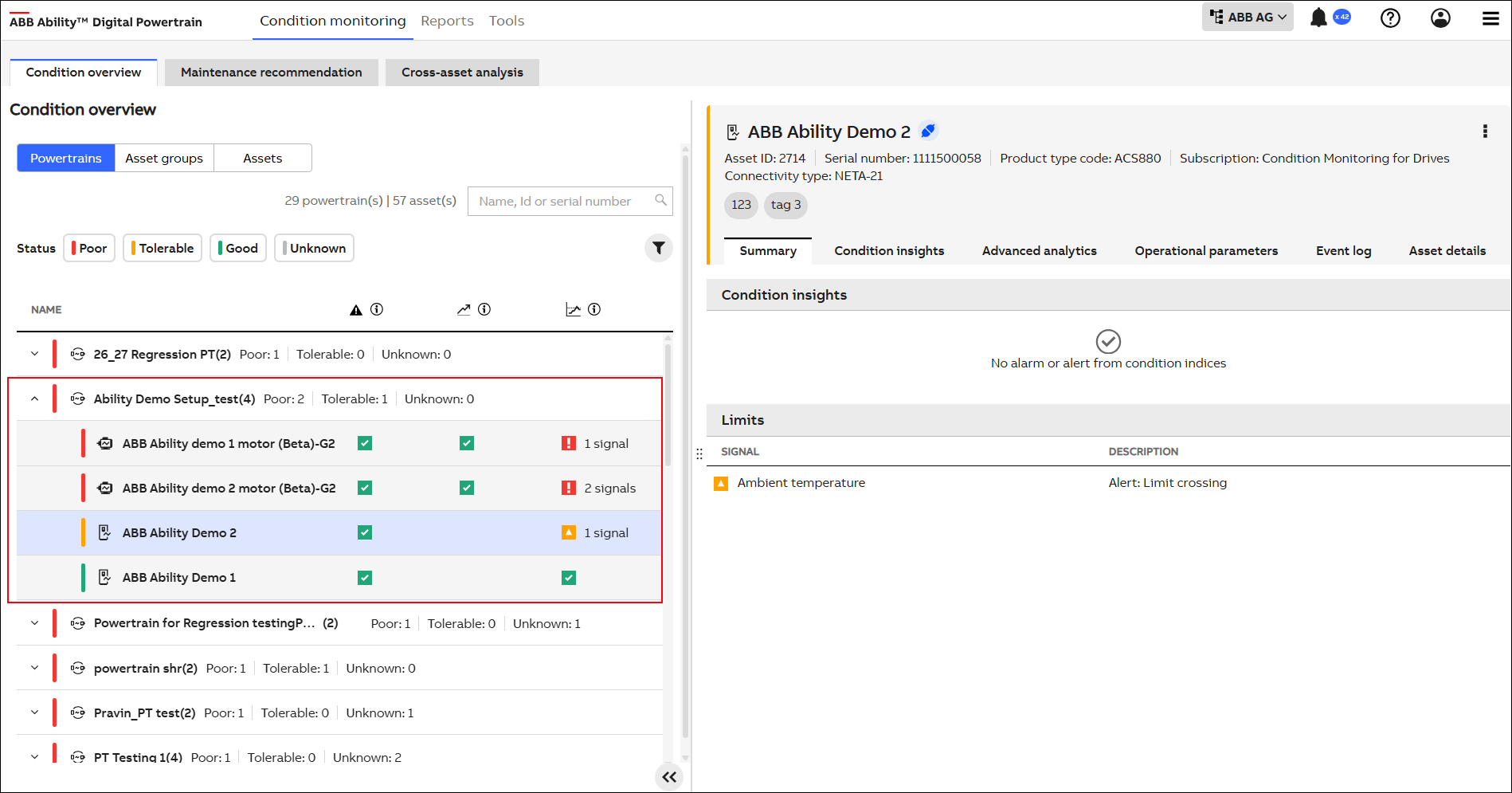Toggle the Tolerable status filter
Image resolution: width=1512 pixels, height=793 pixels.
coord(163,248)
